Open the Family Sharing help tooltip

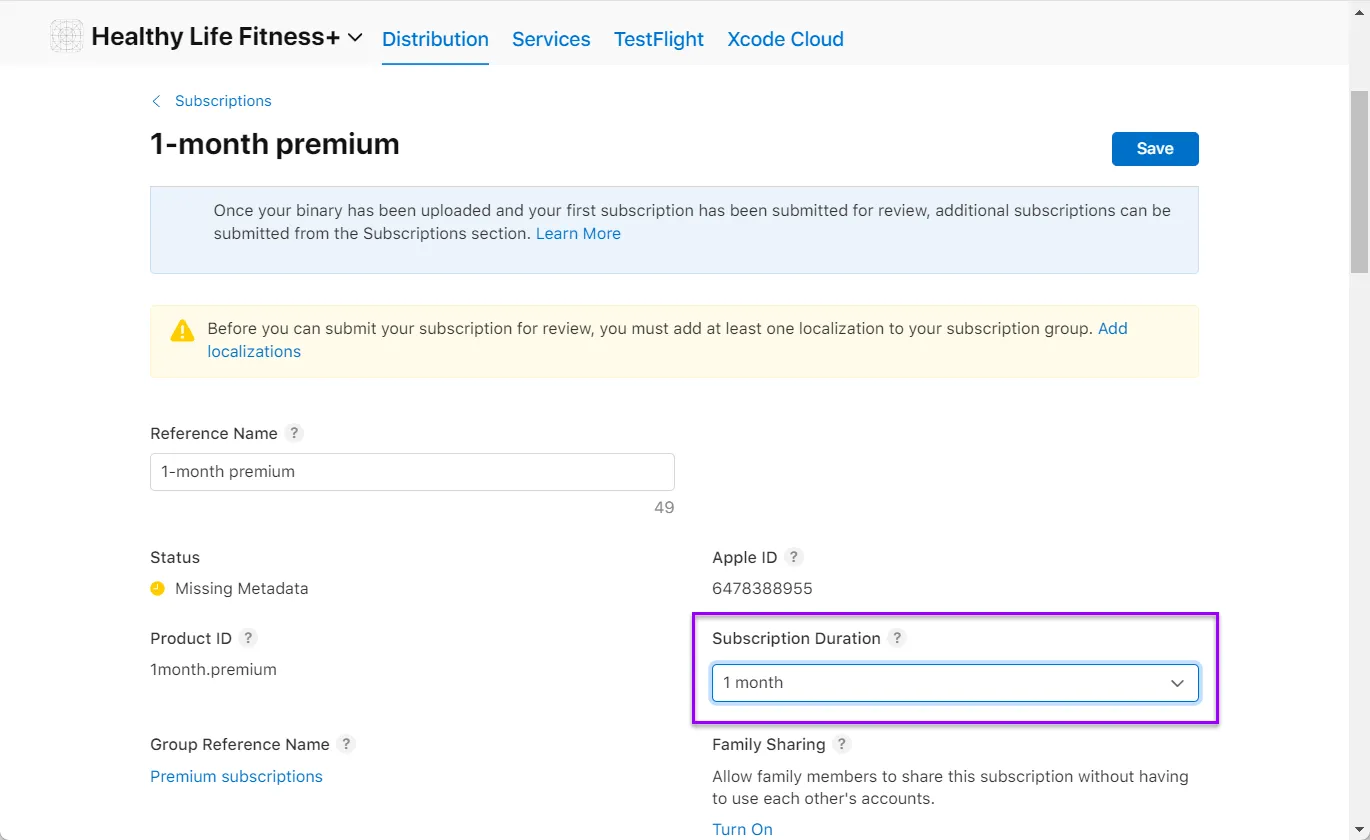tap(841, 744)
